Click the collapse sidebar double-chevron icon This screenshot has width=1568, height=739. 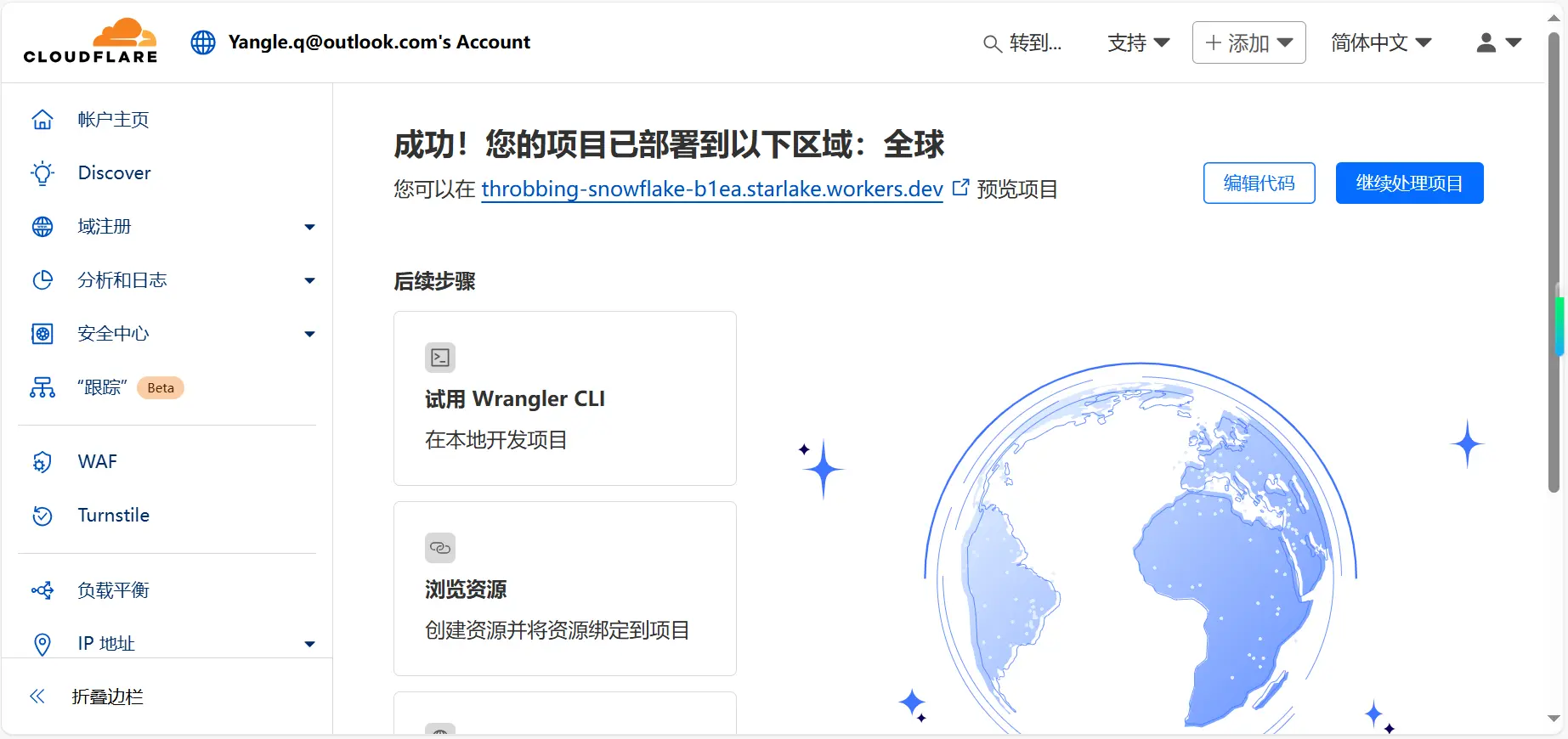click(37, 697)
